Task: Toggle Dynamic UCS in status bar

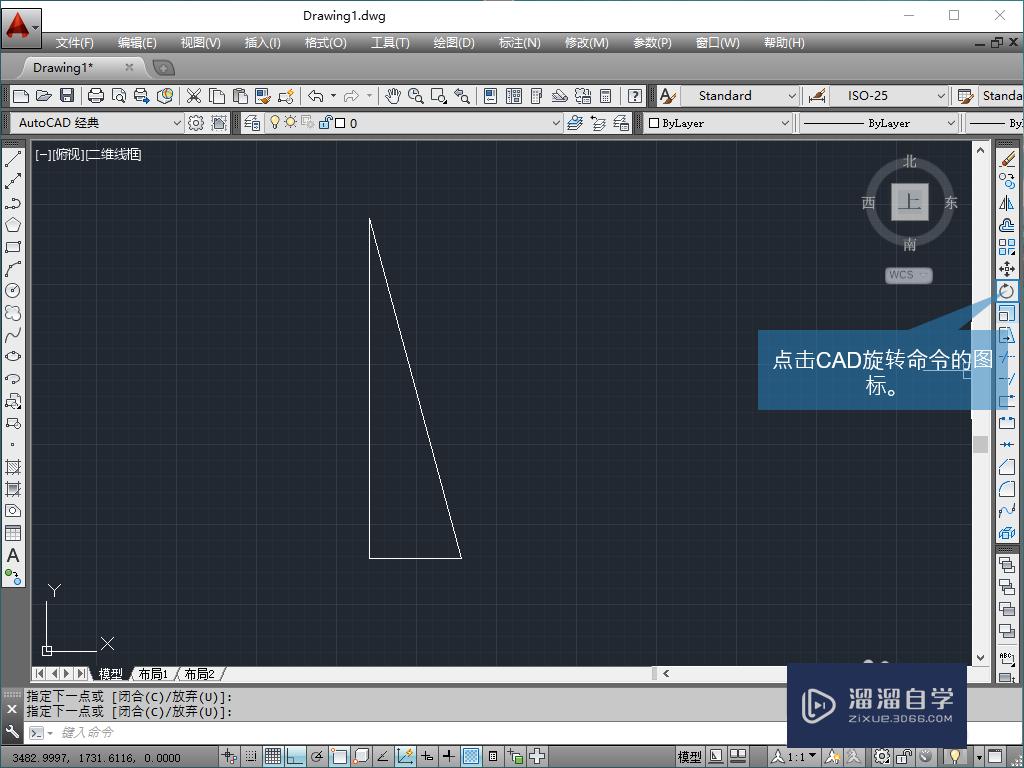Action: click(405, 756)
